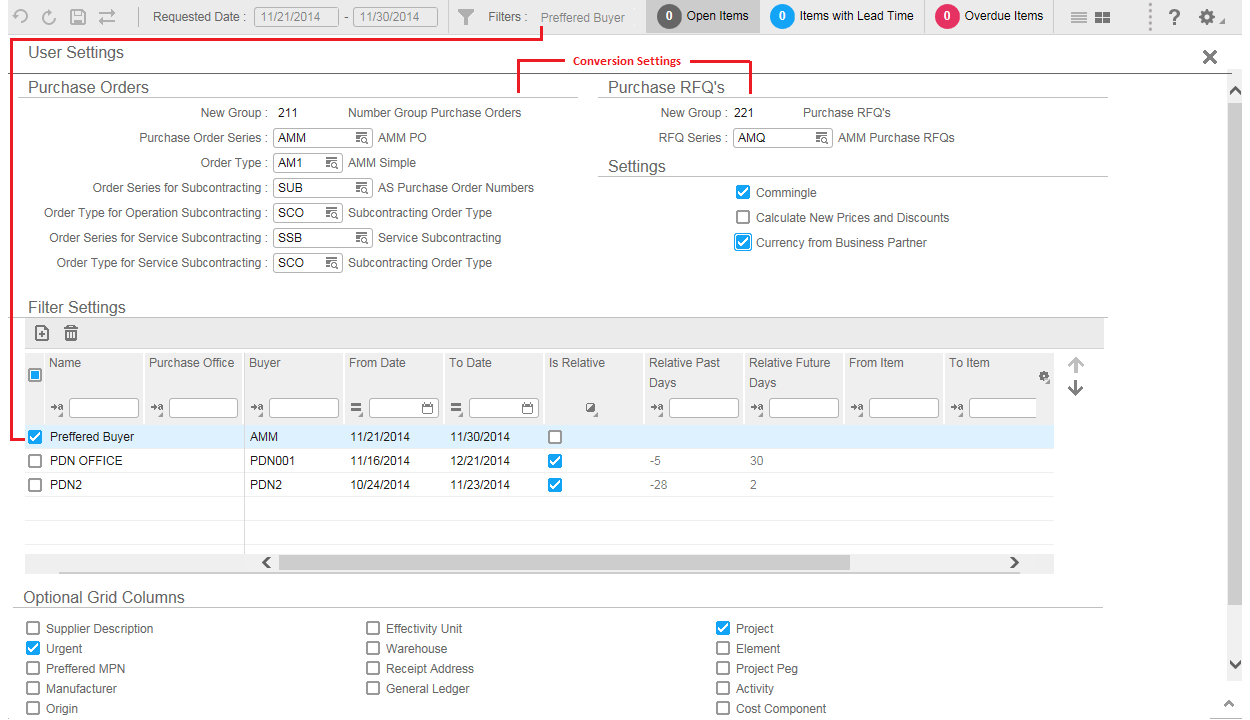Open the help question mark icon
The width and height of the screenshot is (1250, 720).
click(1174, 17)
